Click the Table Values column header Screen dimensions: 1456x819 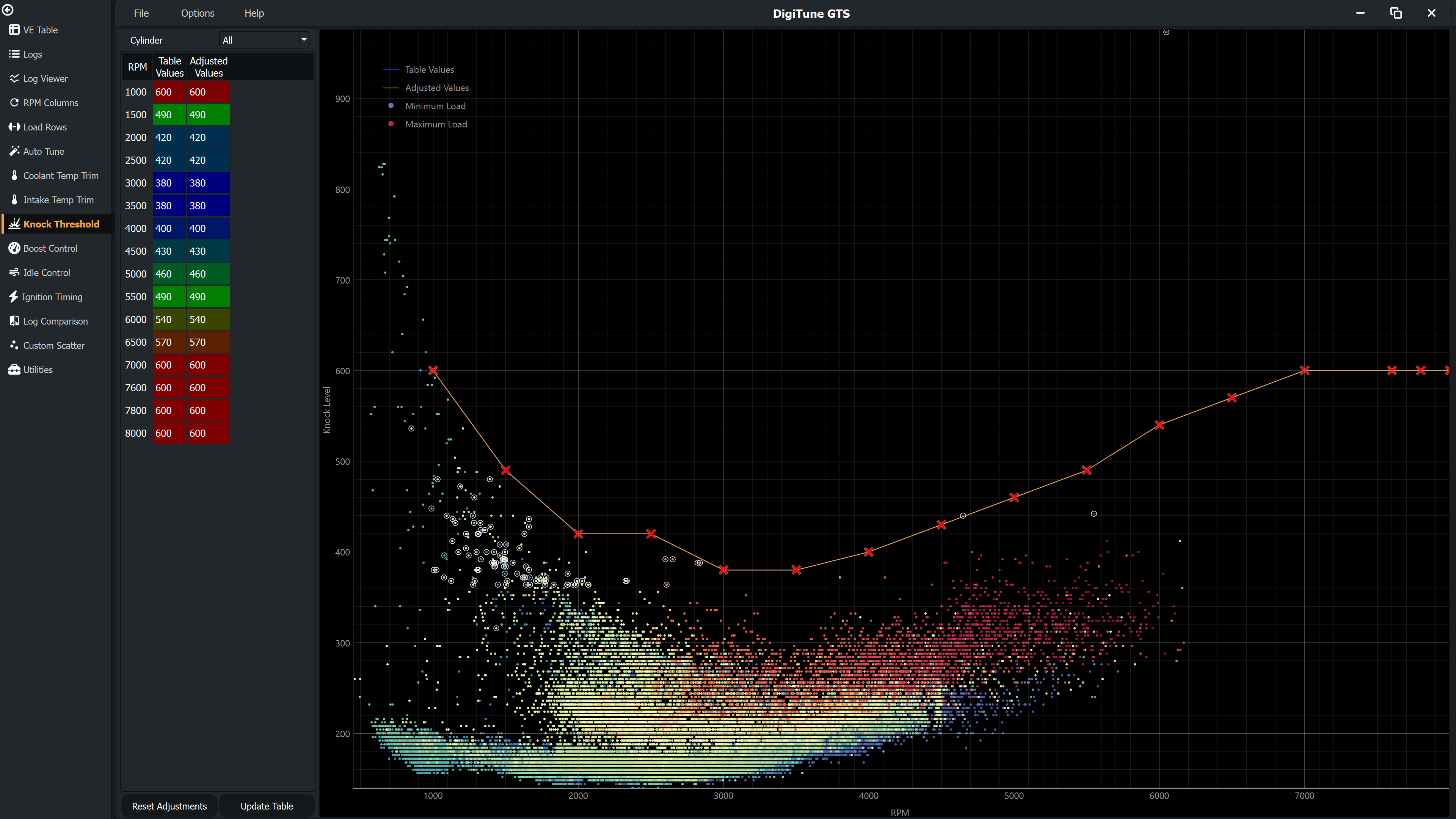(169, 67)
